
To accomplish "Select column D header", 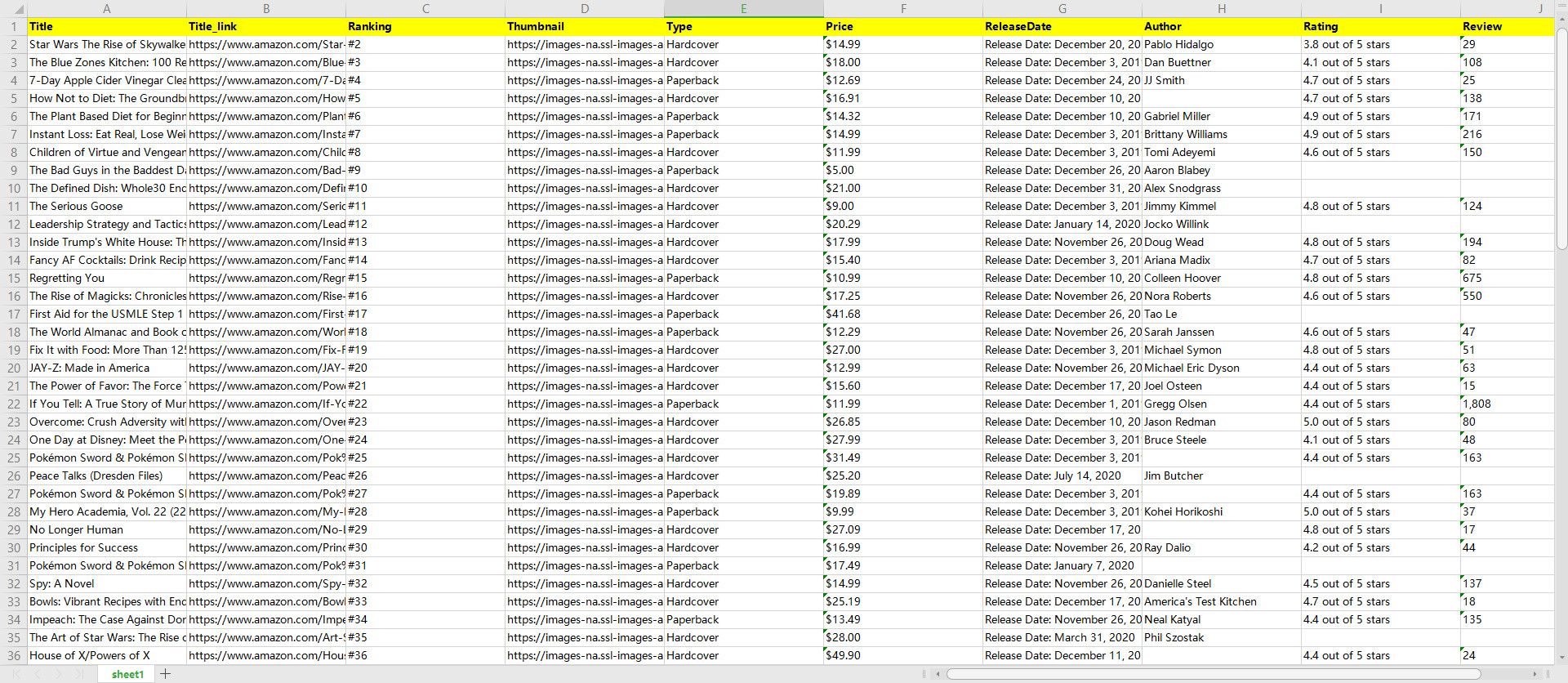I will point(585,8).
